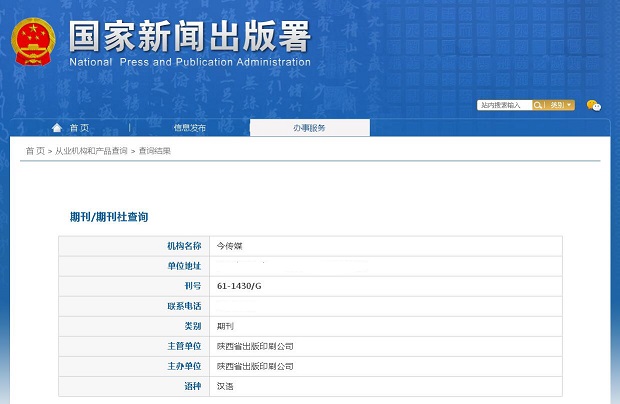This screenshot has width=620, height=404.
Task: Click the 期刊/期刊社查询 heading
Action: 109,217
